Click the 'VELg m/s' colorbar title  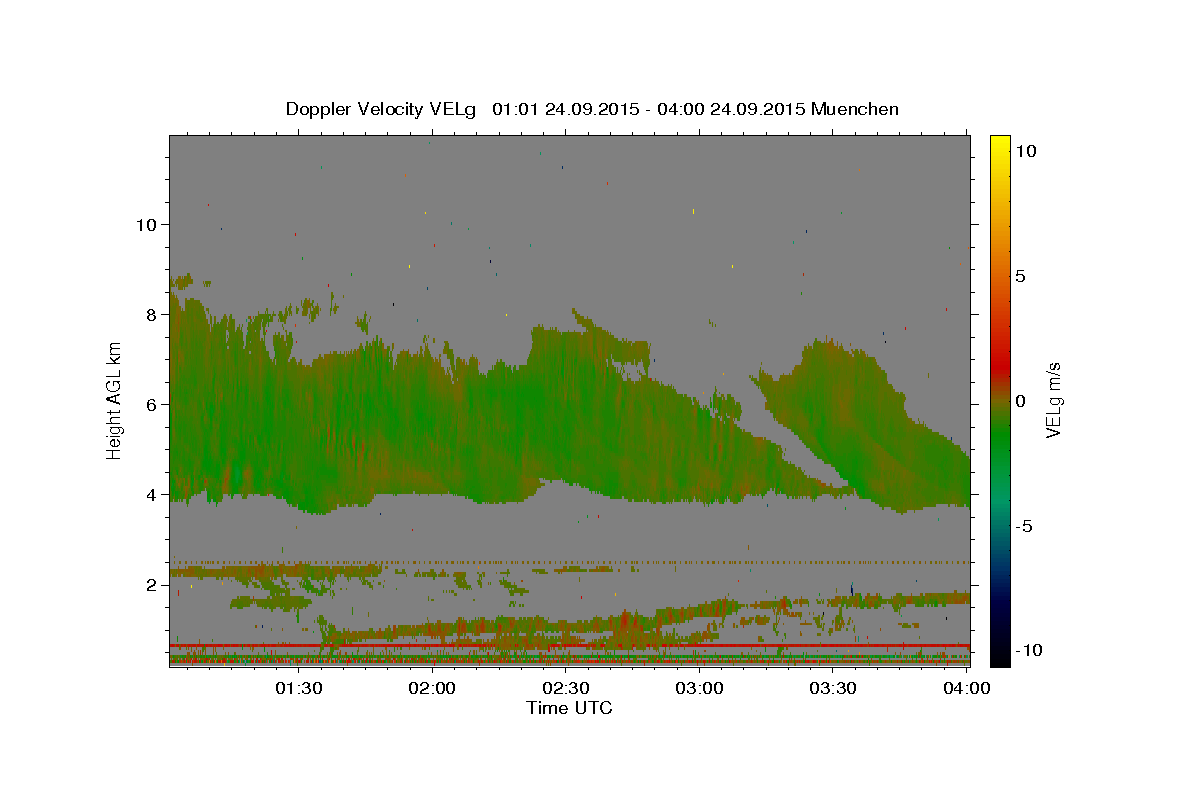(x=1053, y=401)
